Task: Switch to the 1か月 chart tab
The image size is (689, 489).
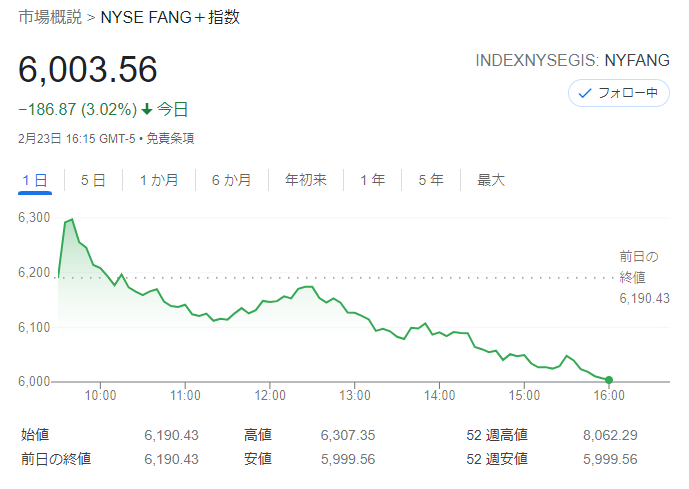Action: (159, 180)
